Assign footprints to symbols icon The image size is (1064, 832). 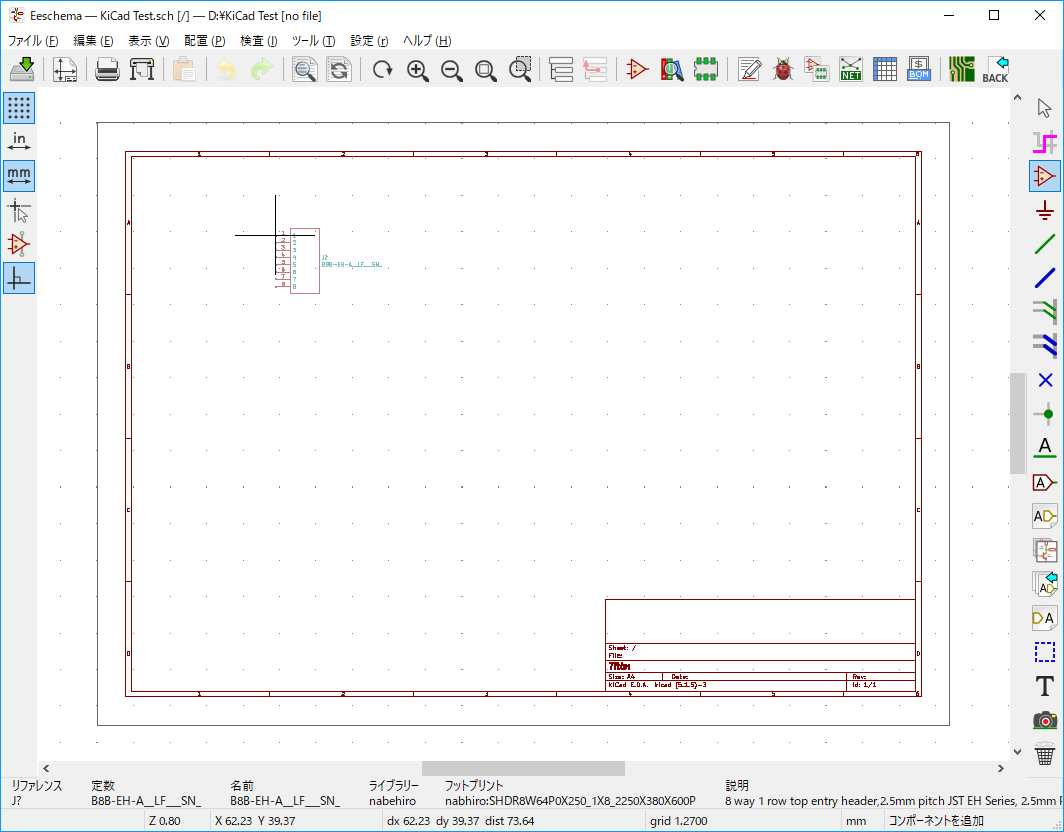pyautogui.click(x=817, y=69)
